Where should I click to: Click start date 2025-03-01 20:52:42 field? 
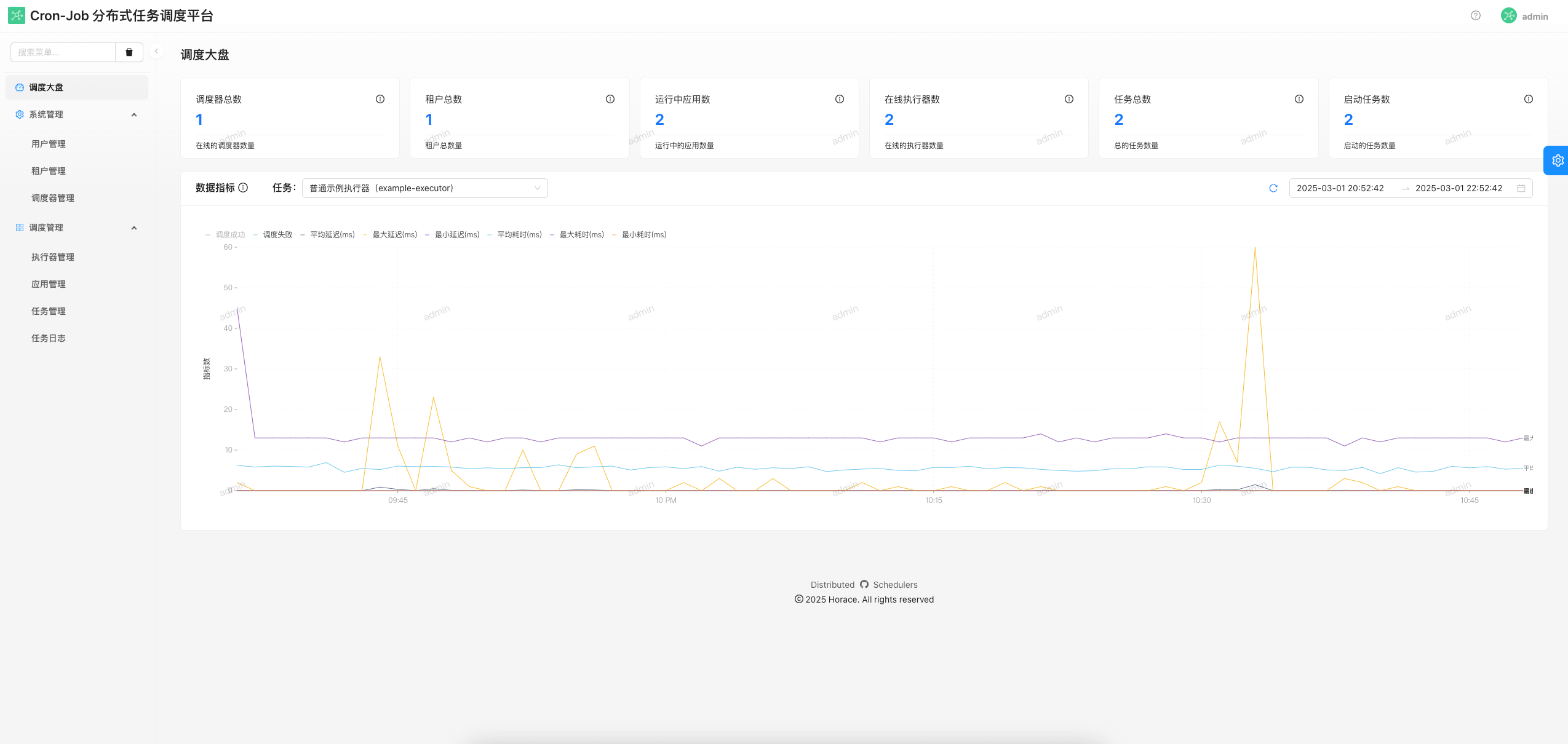tap(1340, 188)
